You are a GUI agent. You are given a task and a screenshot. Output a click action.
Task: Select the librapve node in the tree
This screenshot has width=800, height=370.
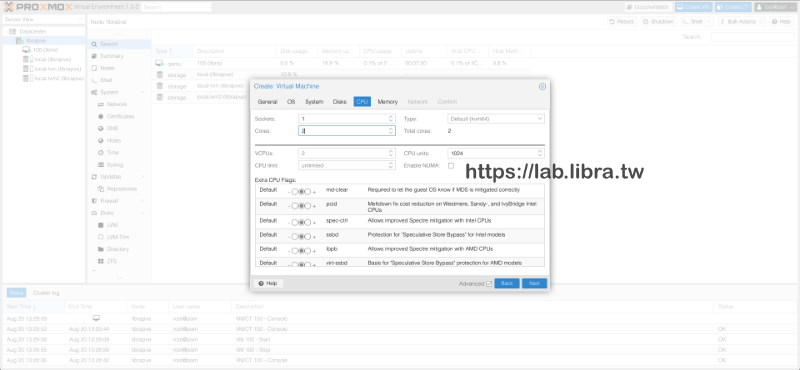tap(36, 41)
